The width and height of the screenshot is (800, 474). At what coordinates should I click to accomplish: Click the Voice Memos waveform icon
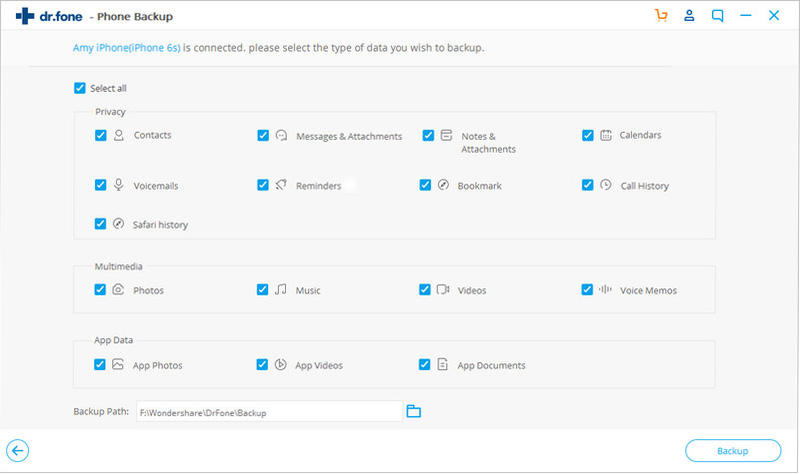(605, 289)
